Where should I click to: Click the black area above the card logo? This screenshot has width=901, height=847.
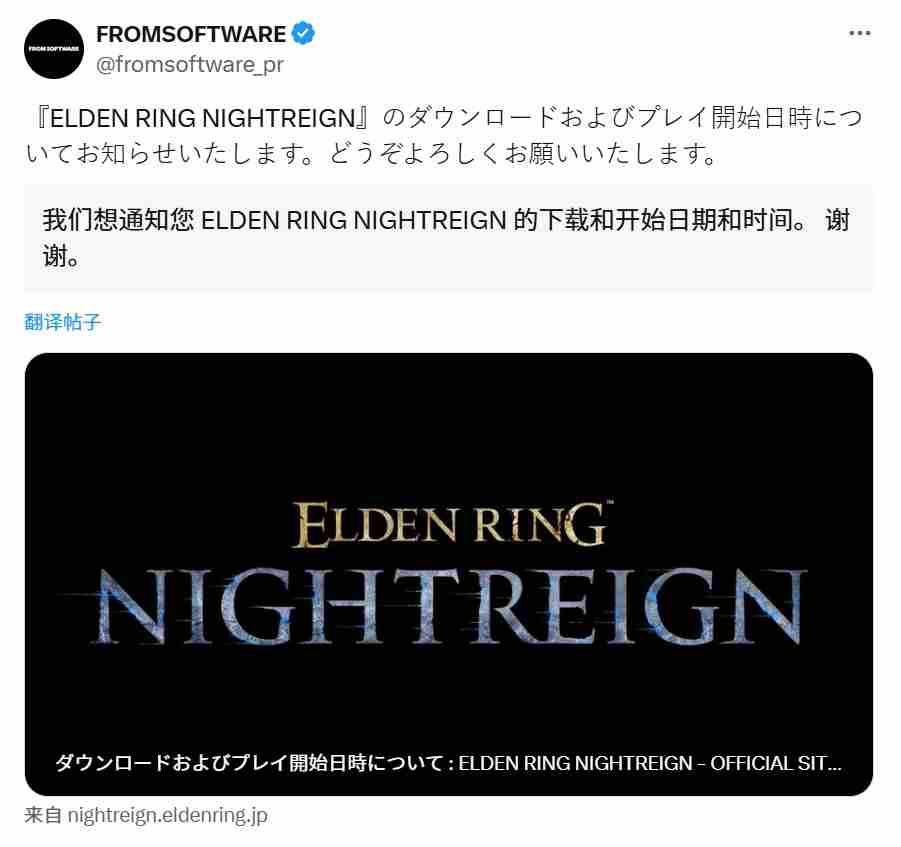[x=448, y=425]
